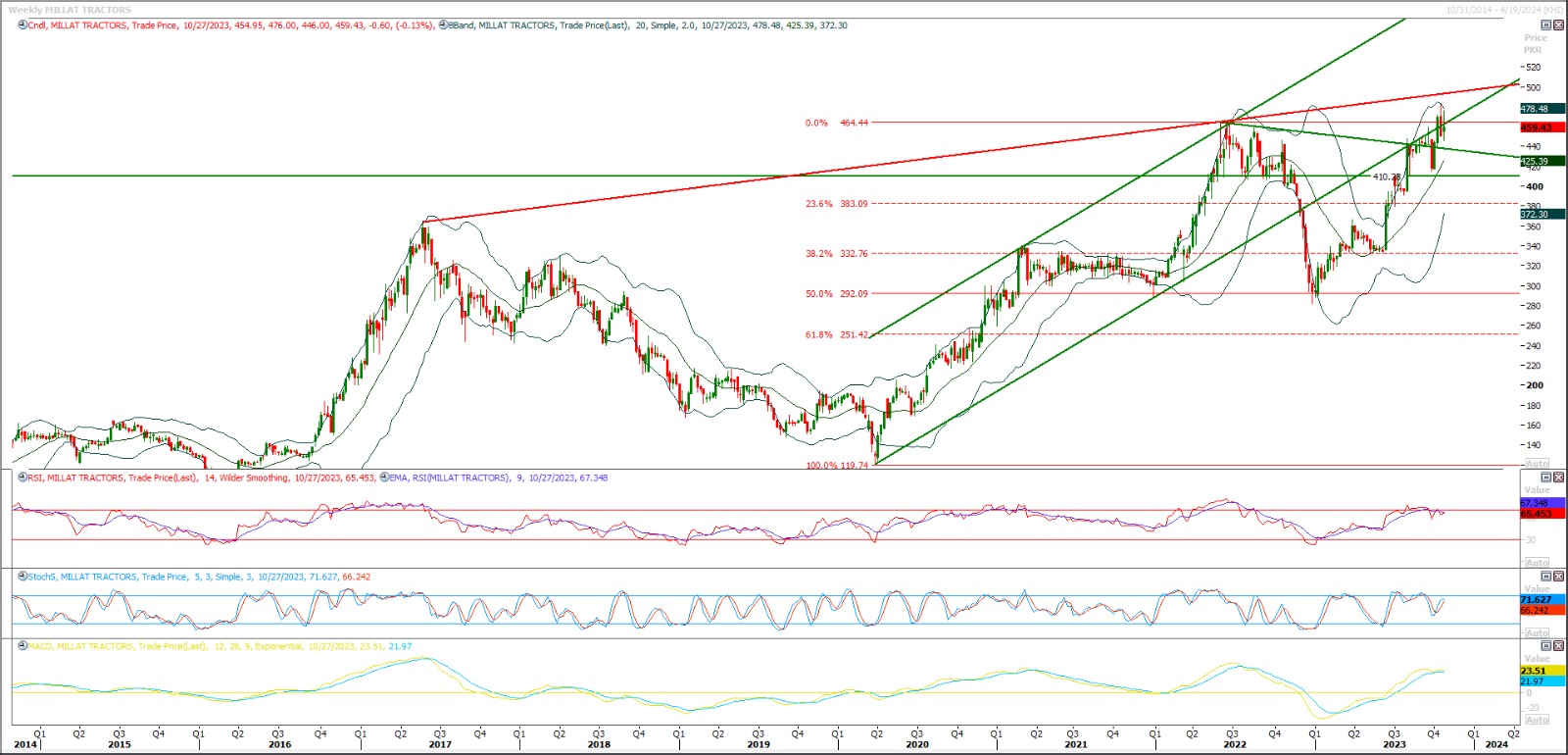The image size is (1568, 755).
Task: Click the icon before the MACD legend label
Action: [22, 646]
